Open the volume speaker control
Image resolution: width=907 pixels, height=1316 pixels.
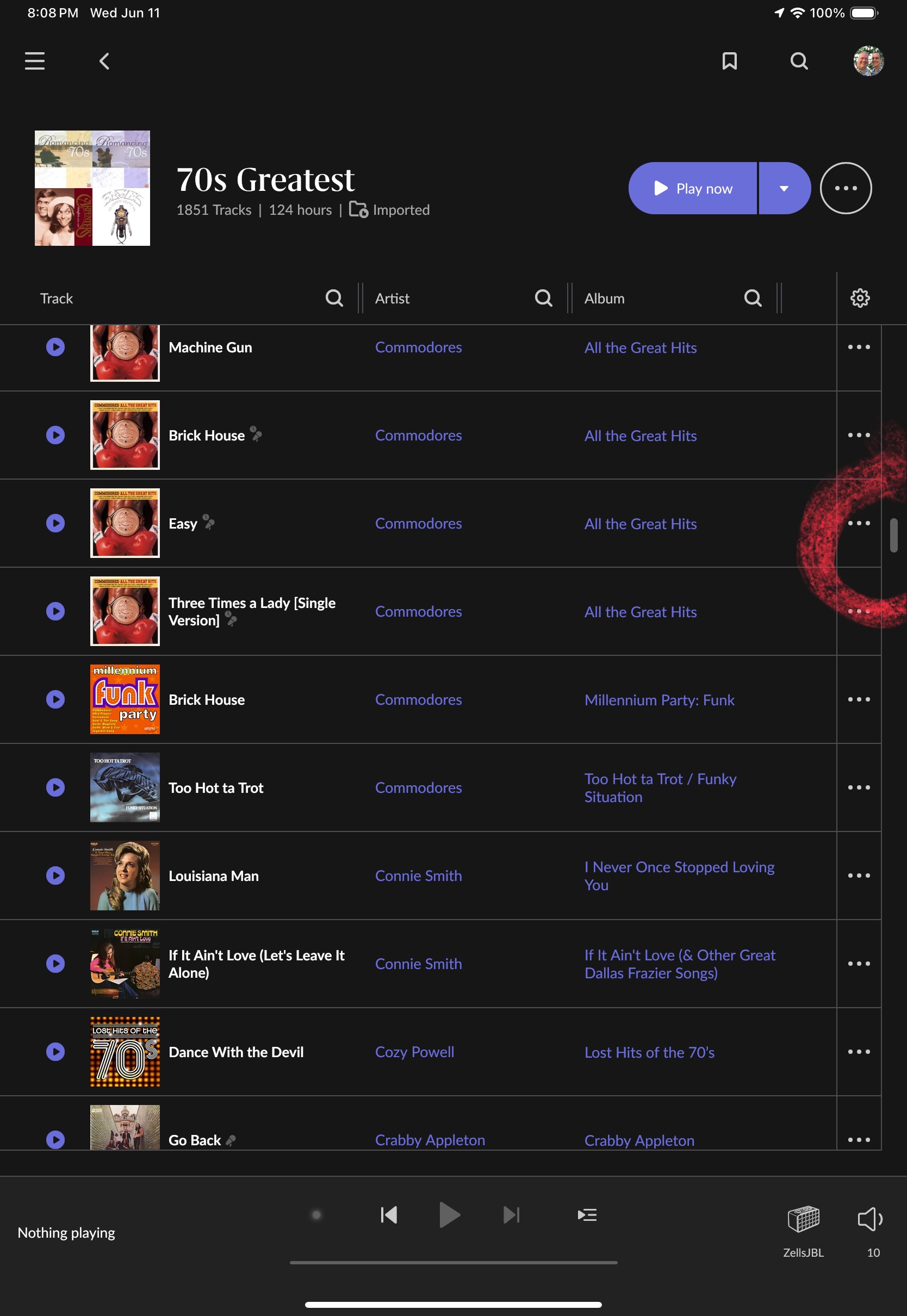tap(869, 1218)
